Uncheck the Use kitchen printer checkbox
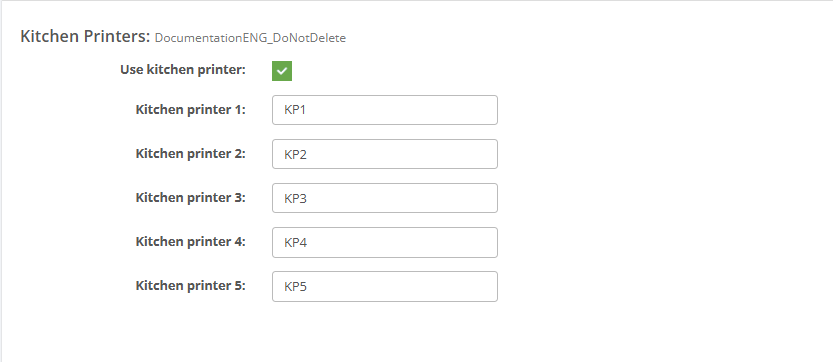833x362 pixels. (282, 71)
